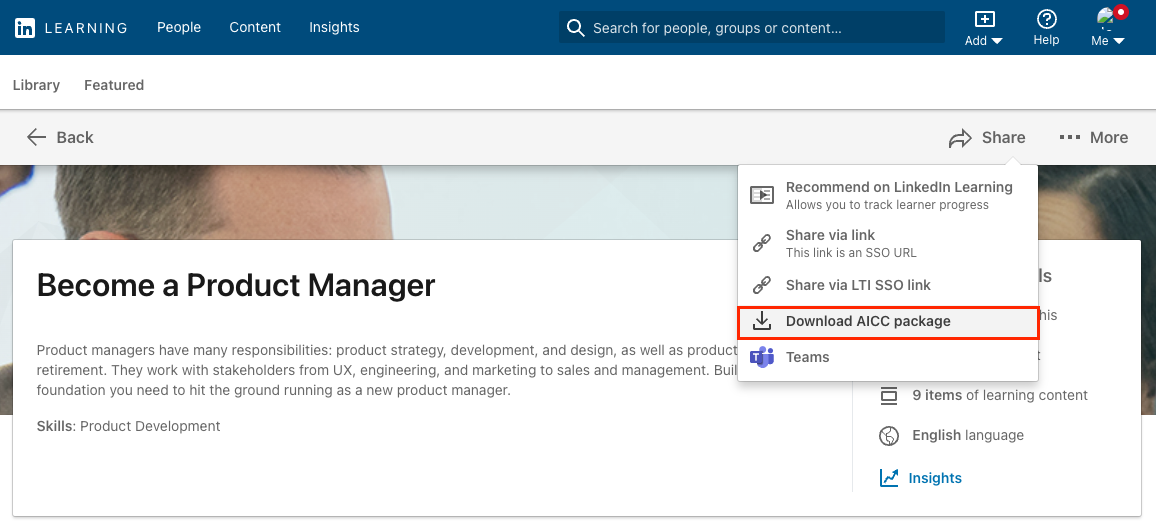
Task: Click the Share via link chain icon
Action: coord(762,243)
